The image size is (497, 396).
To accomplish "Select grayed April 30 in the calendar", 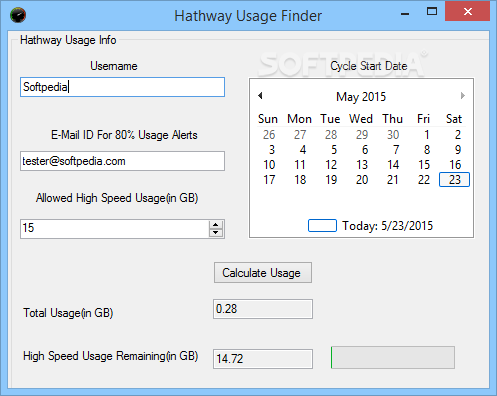I will (393, 135).
